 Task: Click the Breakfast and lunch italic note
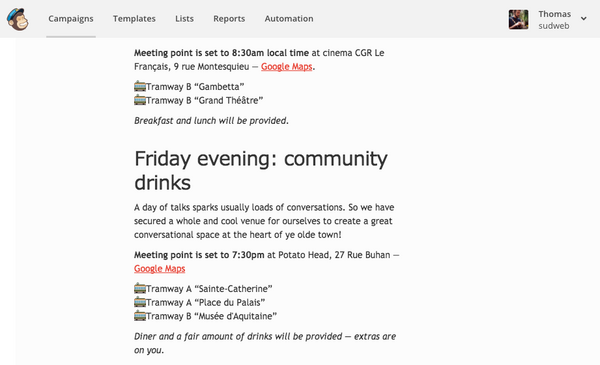coord(211,121)
